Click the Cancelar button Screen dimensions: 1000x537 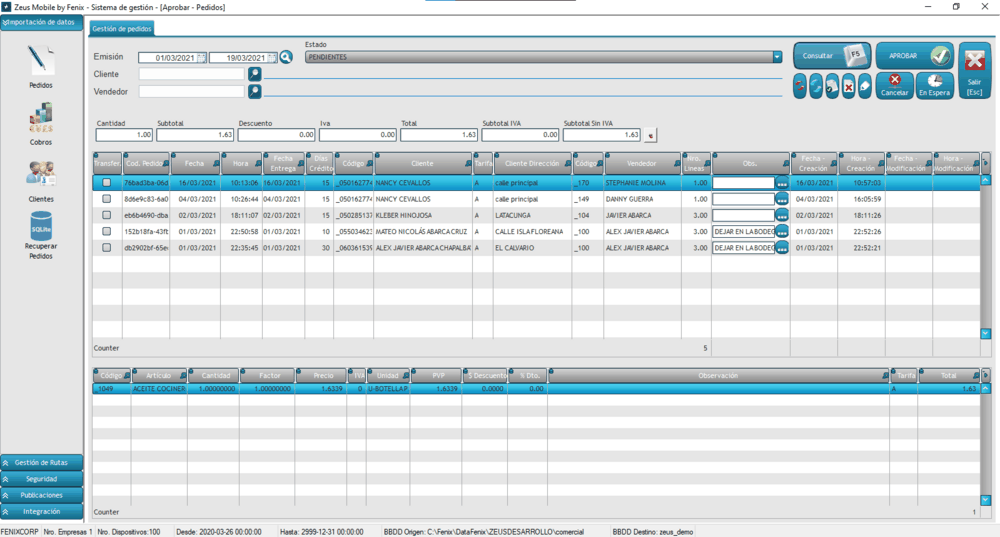(x=894, y=85)
